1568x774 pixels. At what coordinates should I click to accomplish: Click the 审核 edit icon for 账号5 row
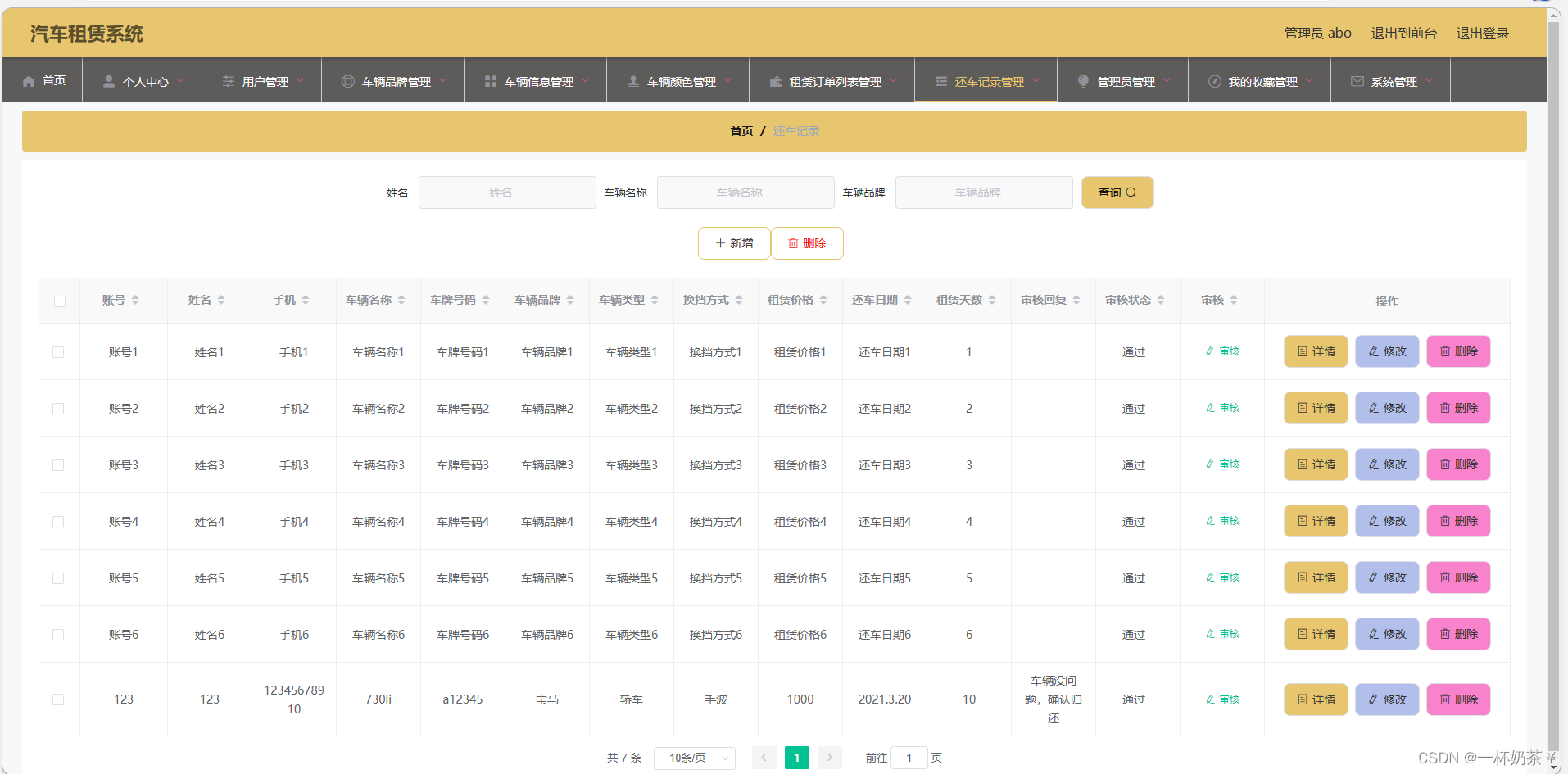(1210, 577)
